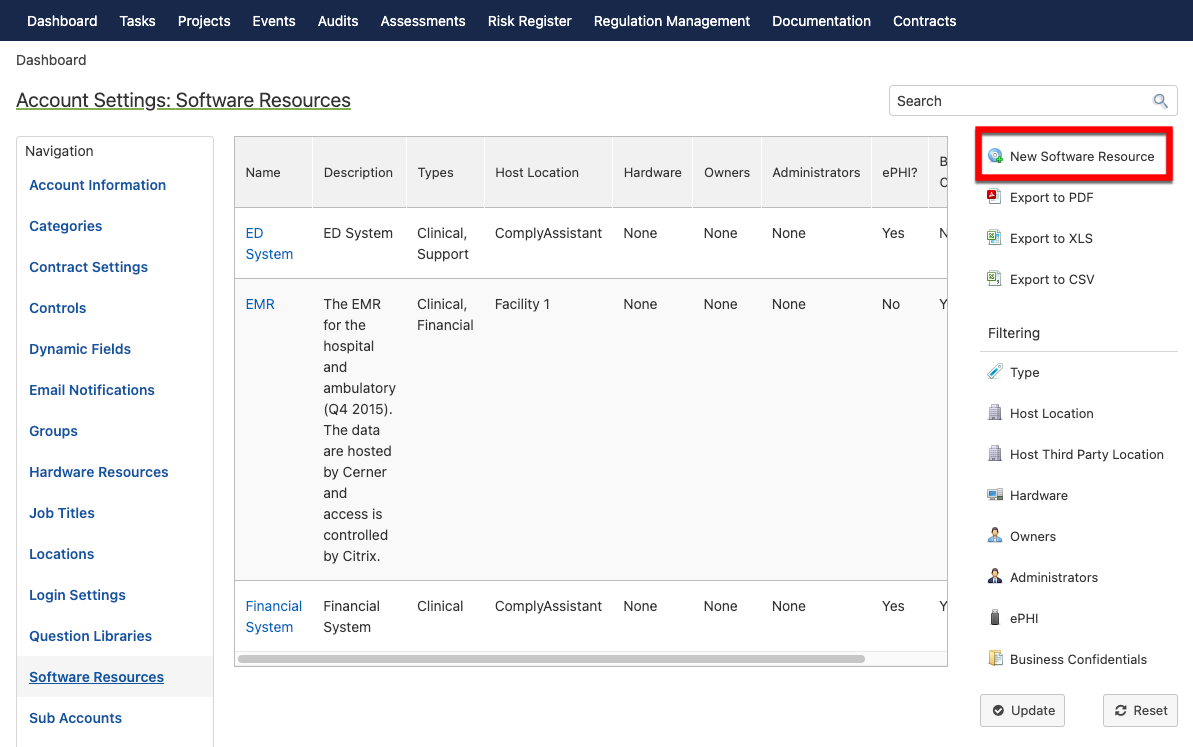The height and width of the screenshot is (747, 1193).
Task: Focus the Search input field
Action: (x=1020, y=101)
